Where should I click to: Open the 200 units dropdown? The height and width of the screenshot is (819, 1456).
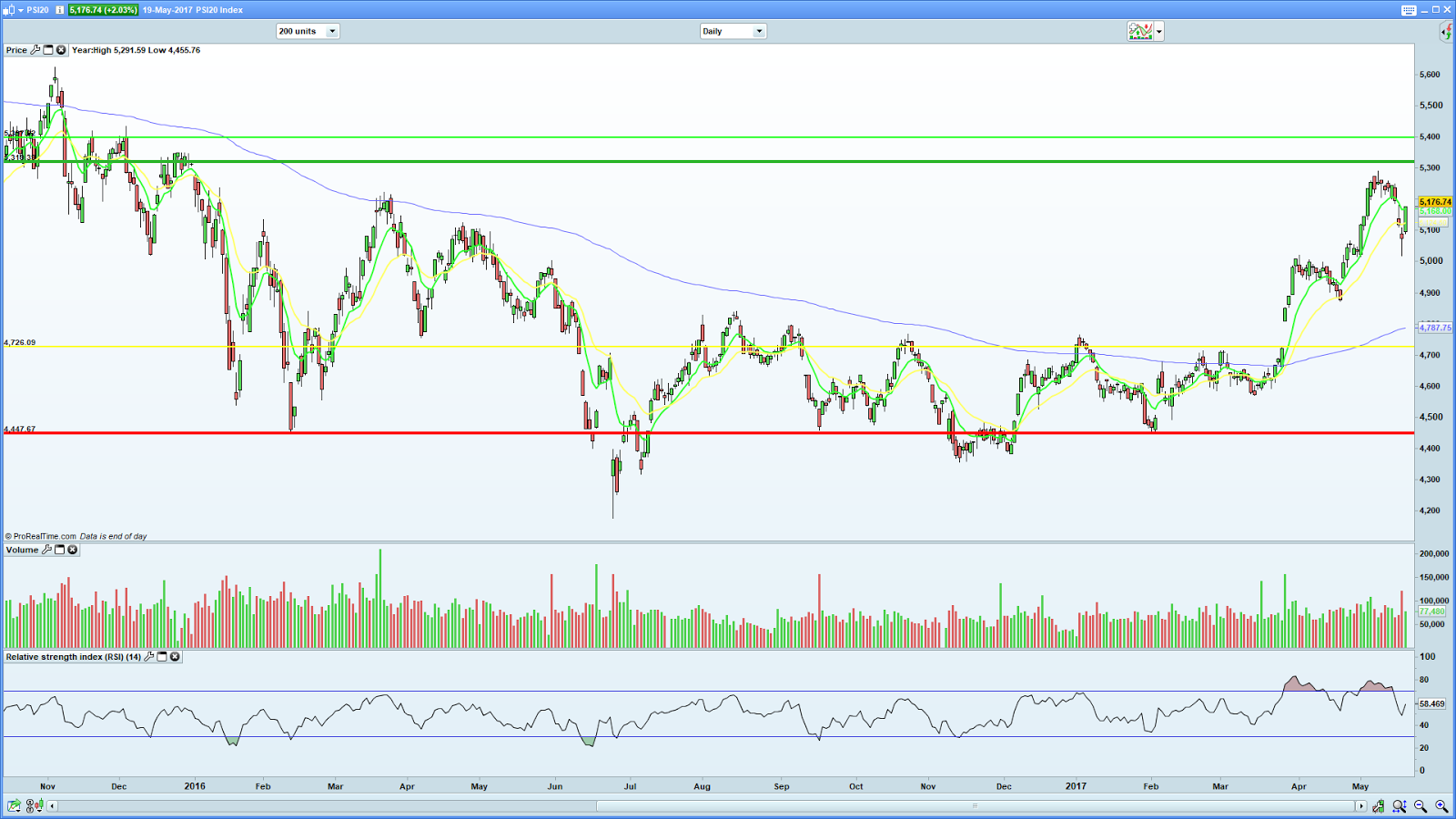(x=308, y=31)
